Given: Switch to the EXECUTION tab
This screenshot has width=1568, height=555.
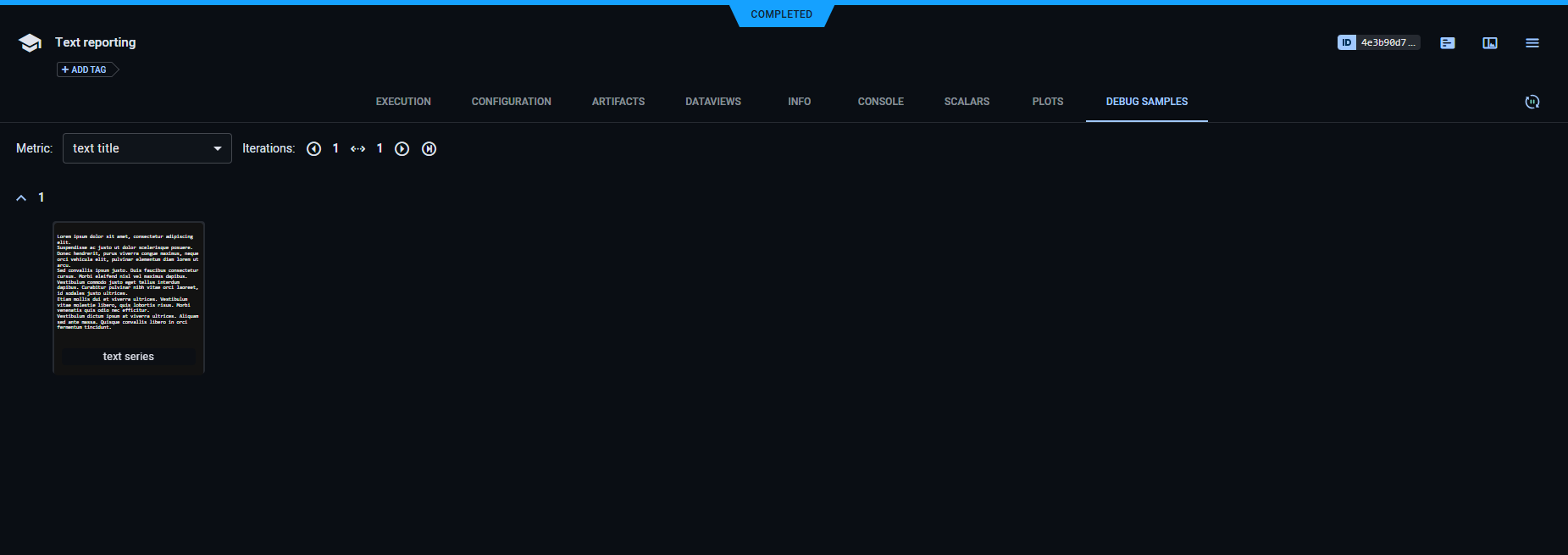Looking at the screenshot, I should (x=403, y=102).
